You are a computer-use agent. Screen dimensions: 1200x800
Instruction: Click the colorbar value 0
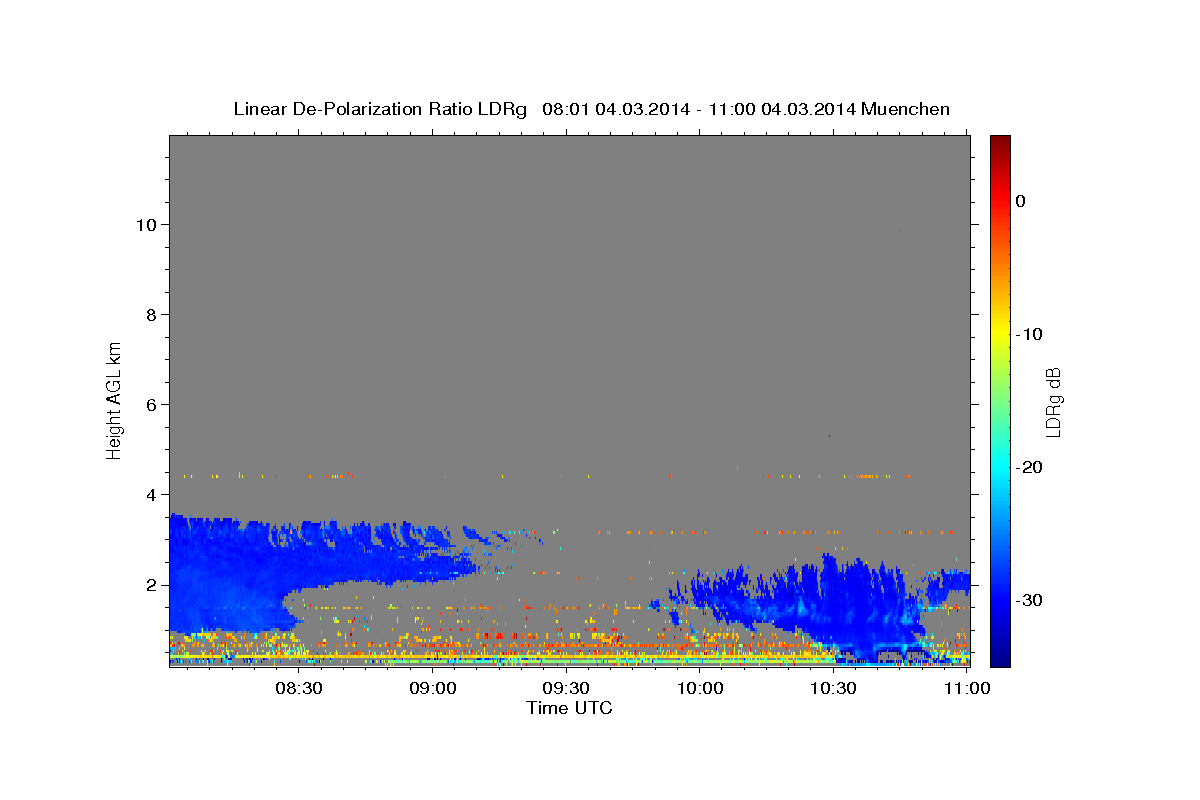point(1021,201)
